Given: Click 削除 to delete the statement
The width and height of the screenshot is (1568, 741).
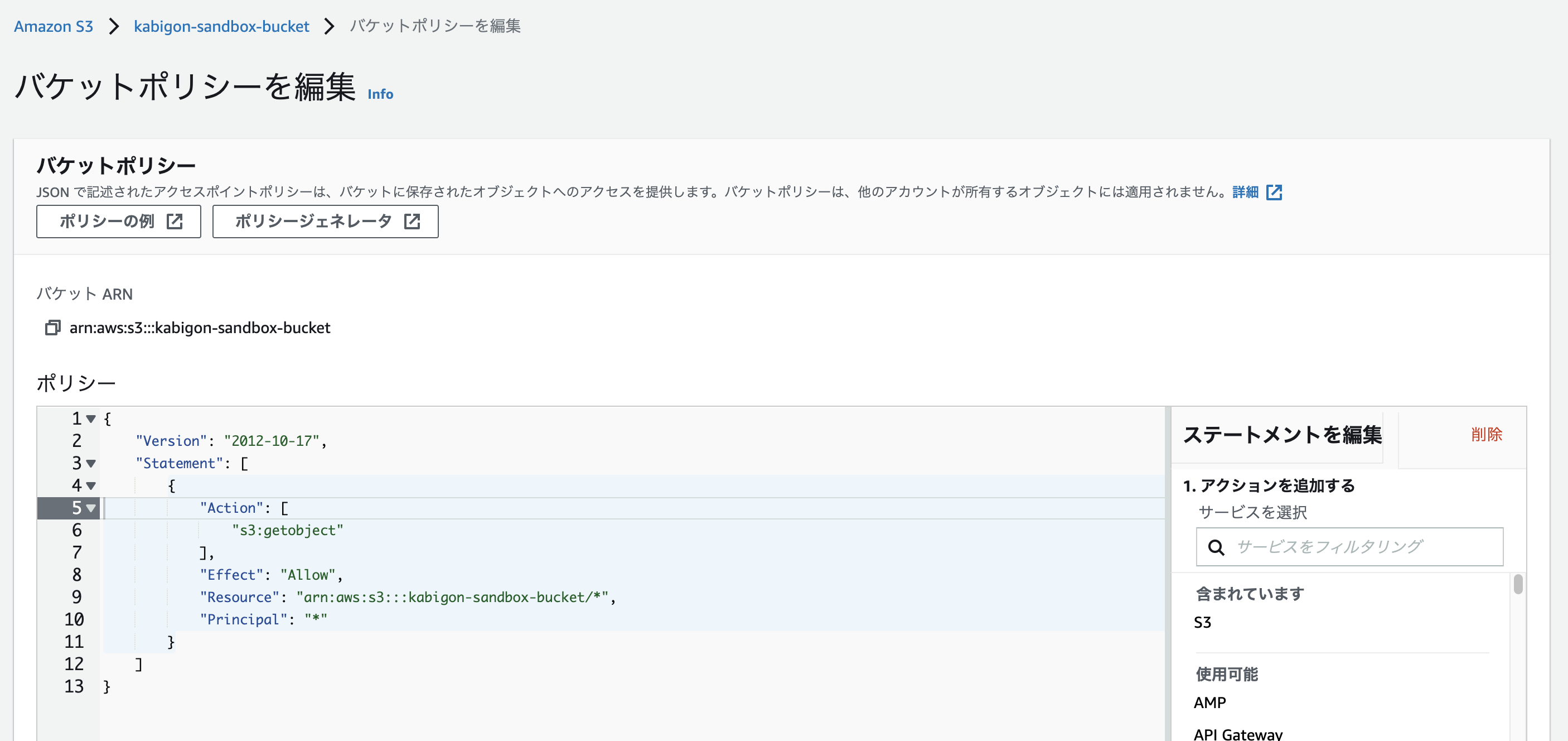Looking at the screenshot, I should tap(1486, 434).
